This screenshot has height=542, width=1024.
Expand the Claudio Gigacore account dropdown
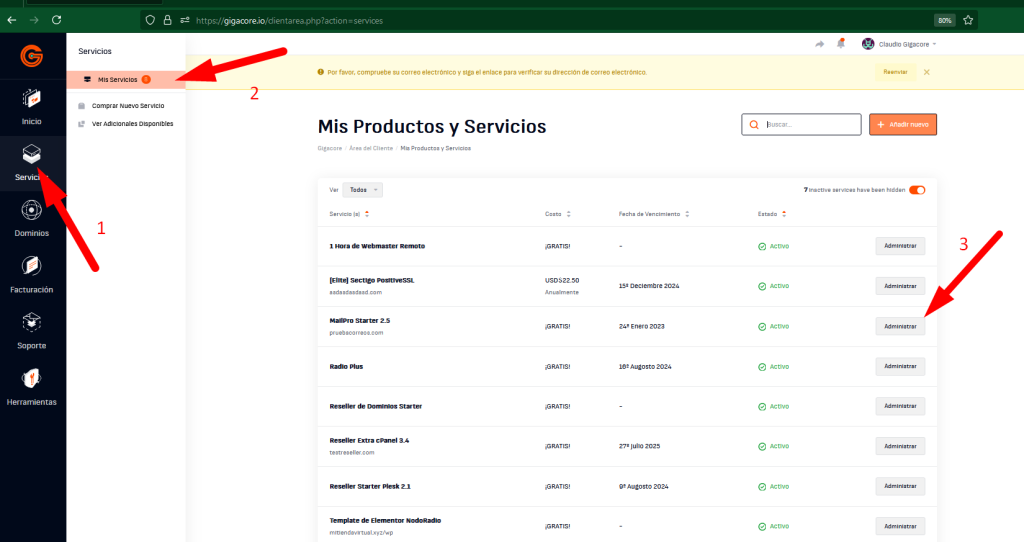pyautogui.click(x=899, y=44)
